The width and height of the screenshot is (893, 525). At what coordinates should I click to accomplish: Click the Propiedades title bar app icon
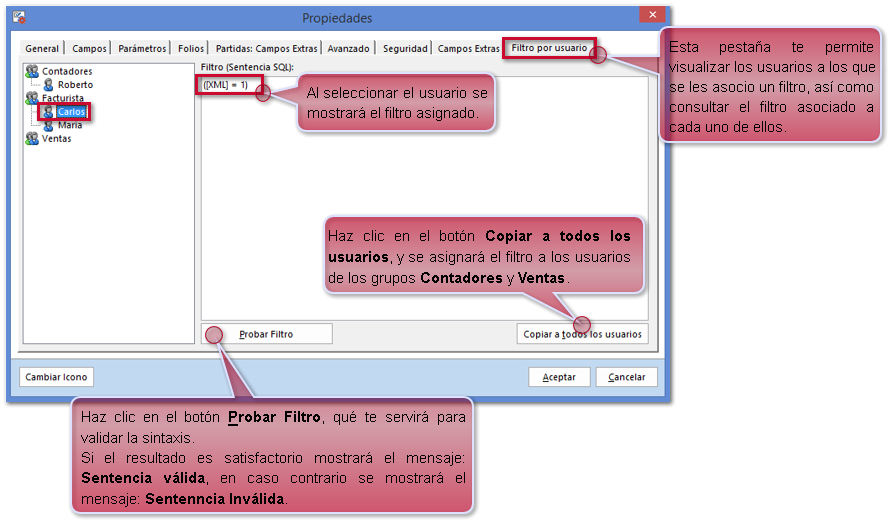click(20, 18)
